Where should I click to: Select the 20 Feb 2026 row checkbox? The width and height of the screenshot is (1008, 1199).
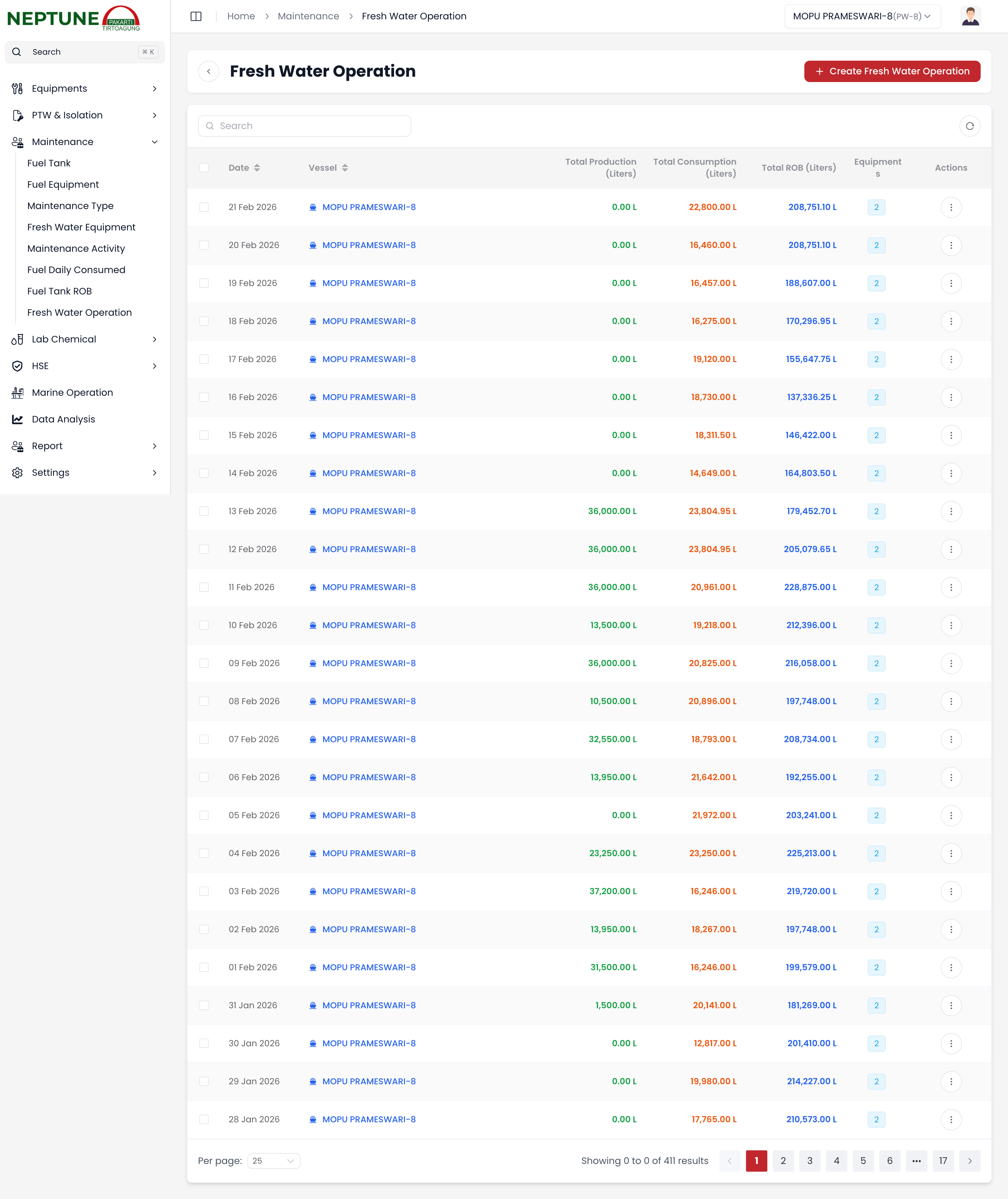click(x=204, y=245)
